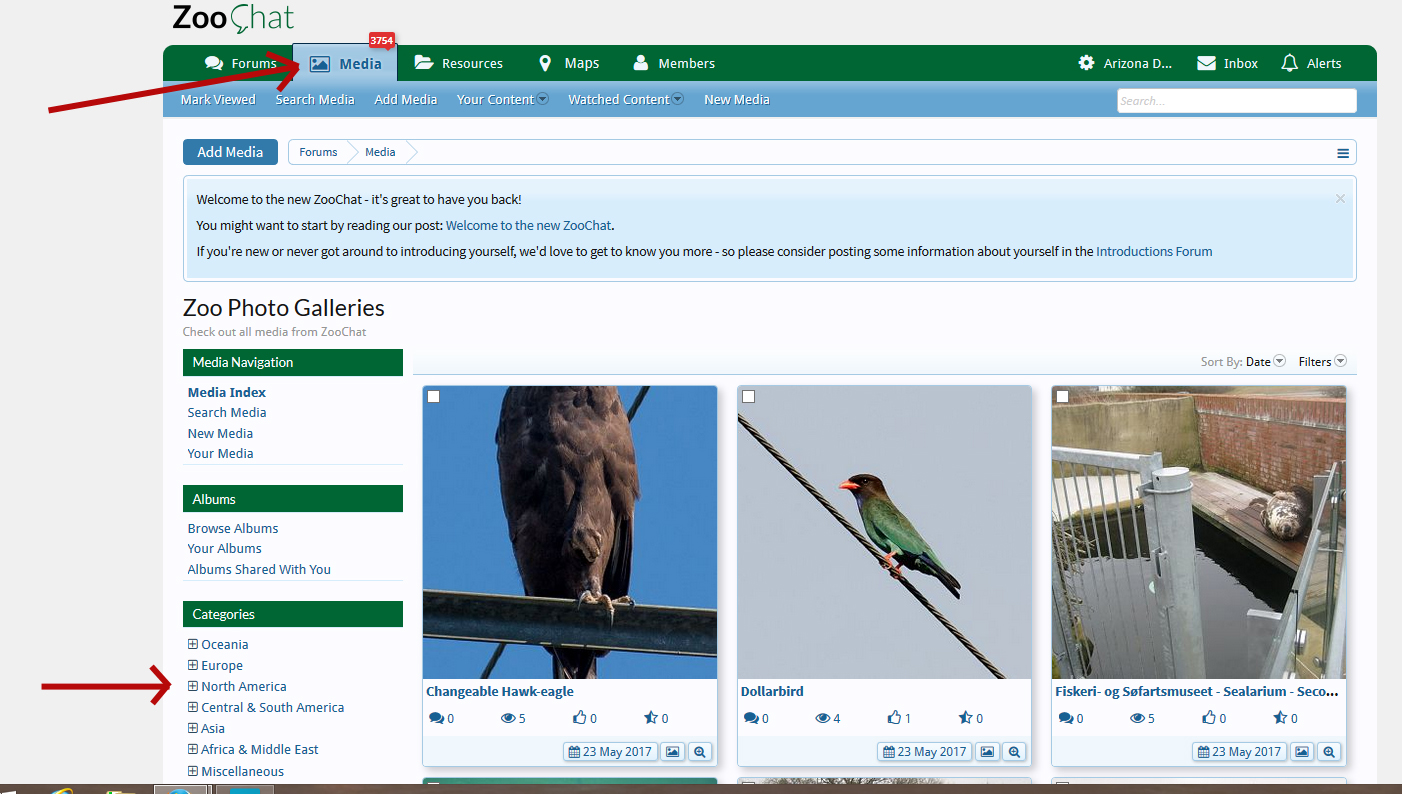Click the Inbox envelope icon
Screen dimensions: 1402x794
(1206, 63)
